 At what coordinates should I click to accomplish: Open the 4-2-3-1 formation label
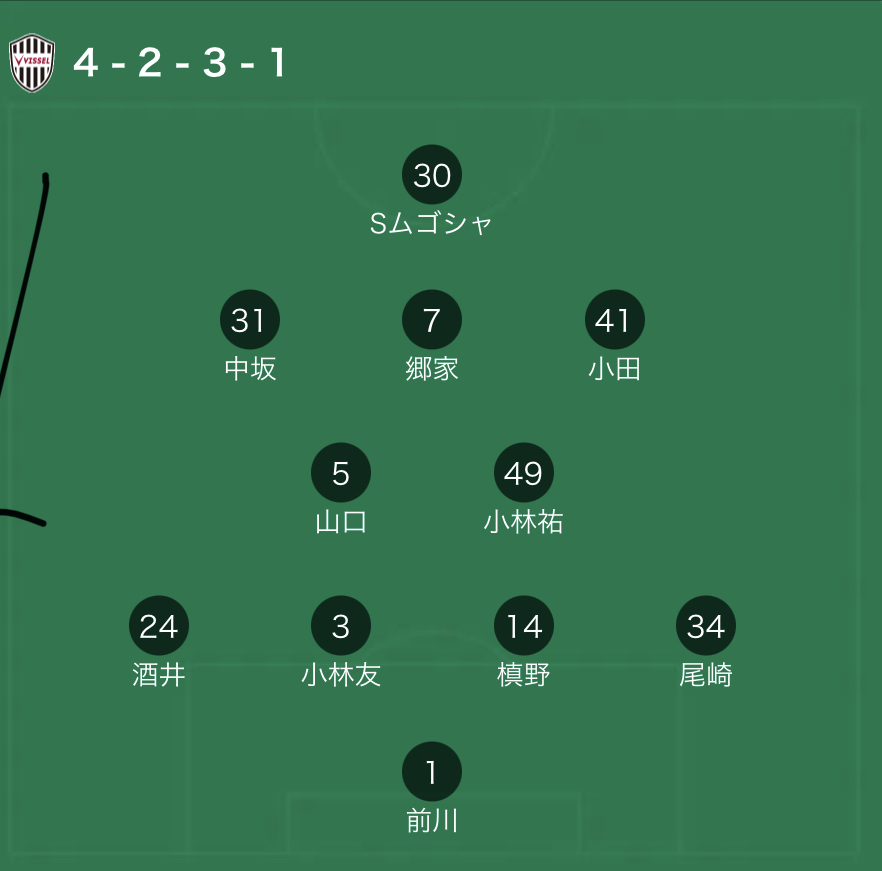[180, 62]
